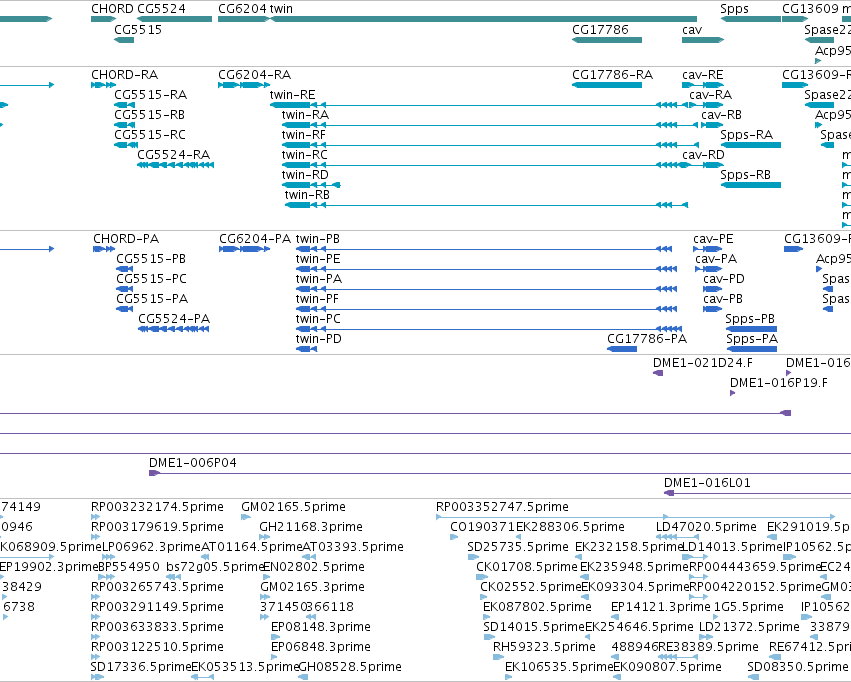
Task: Select the DME1-016L01 clone label
Action: click(707, 483)
